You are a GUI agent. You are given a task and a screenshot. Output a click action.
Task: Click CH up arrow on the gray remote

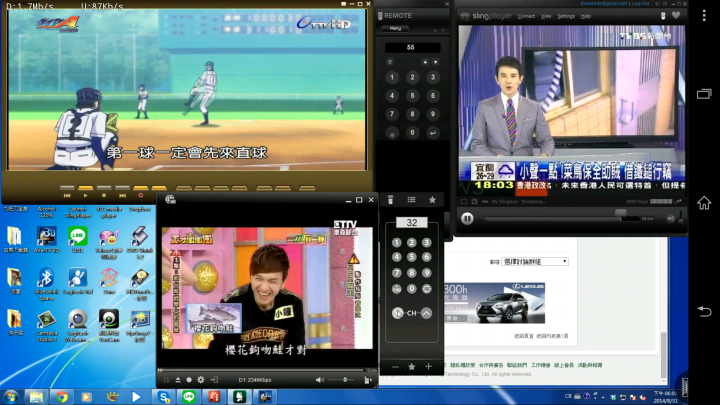tap(426, 313)
